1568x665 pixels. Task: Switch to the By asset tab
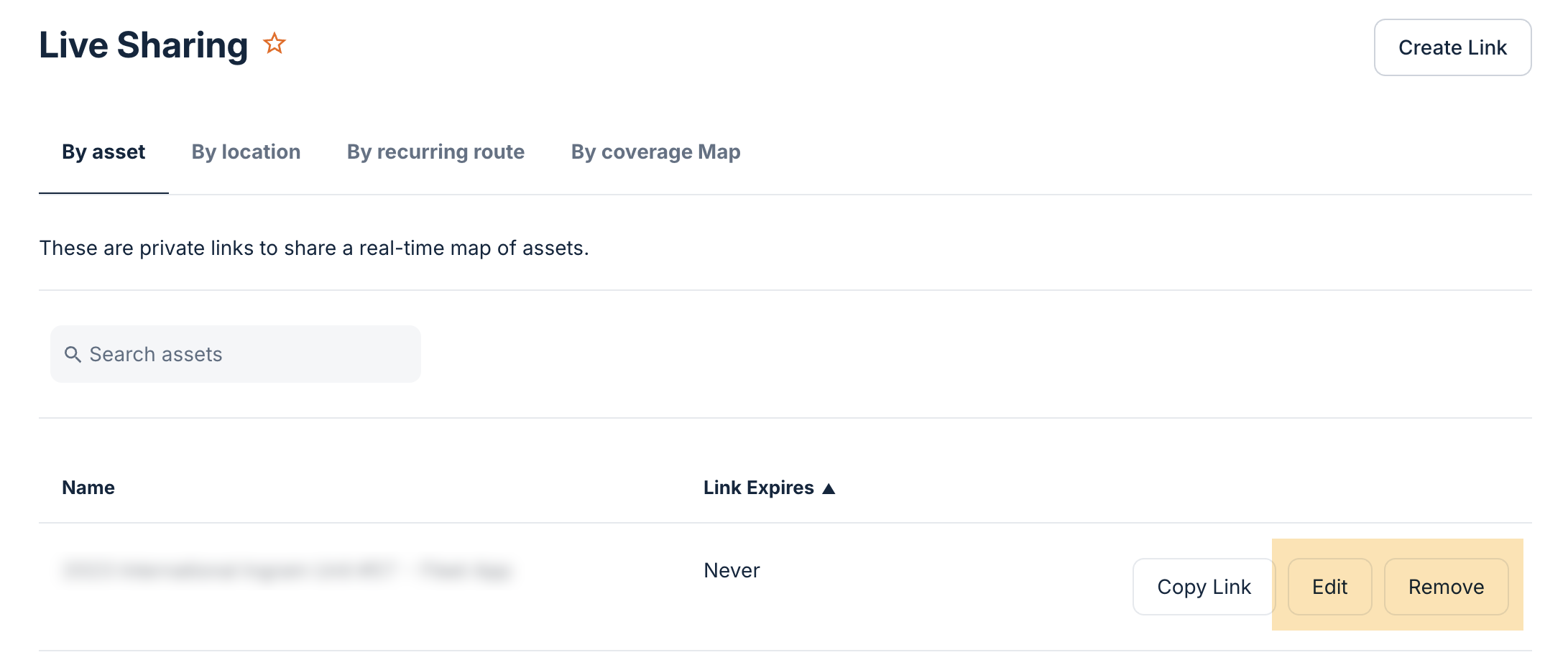tap(103, 152)
